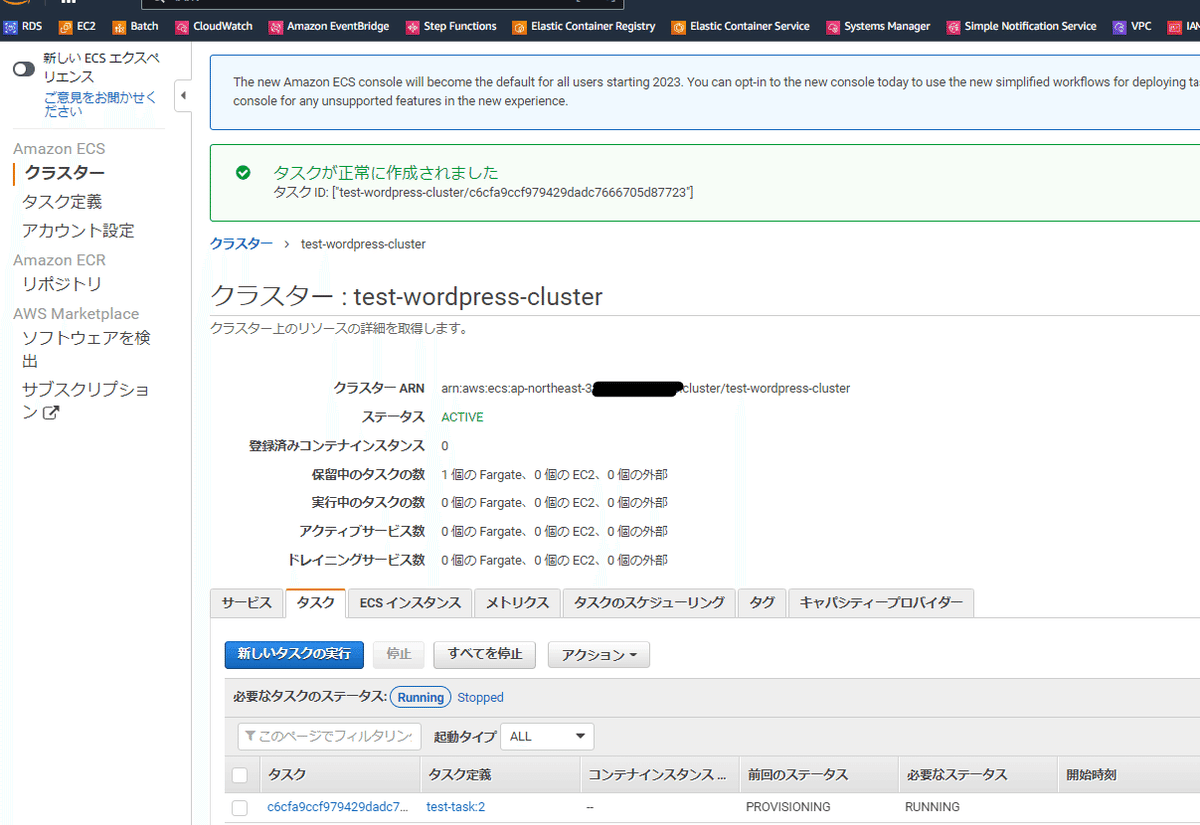Viewport: 1200px width, 825px height.
Task: Open the Systems Manager bookmark icon
Action: coord(833,27)
